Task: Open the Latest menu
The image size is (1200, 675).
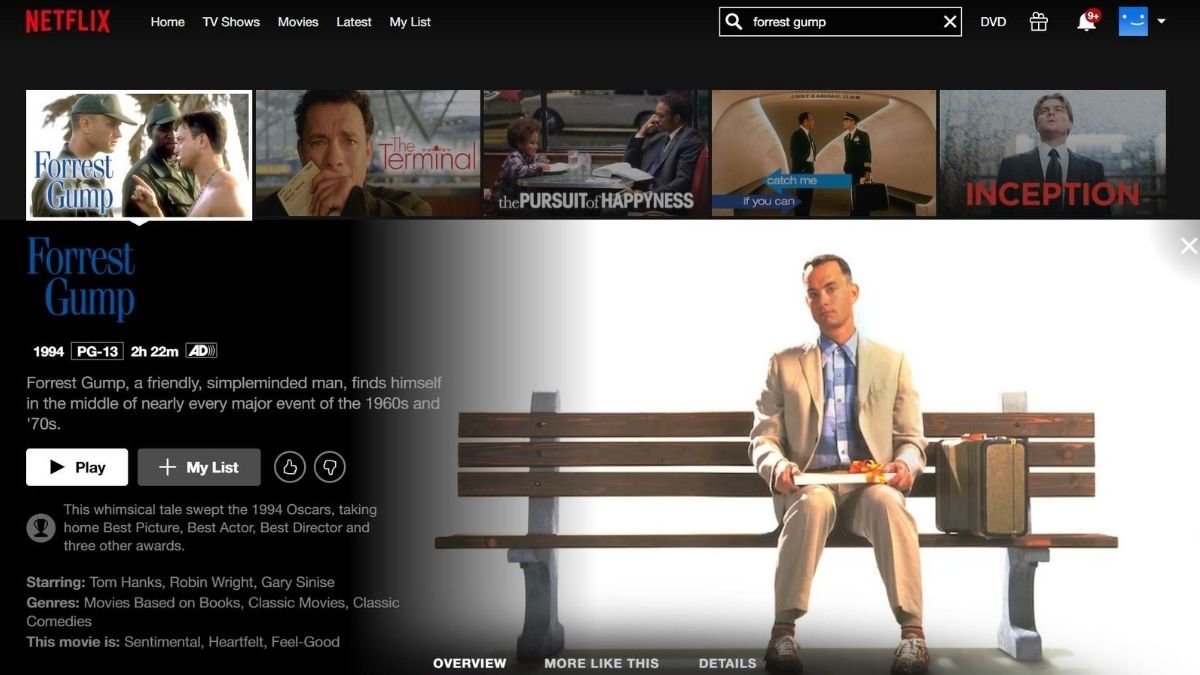Action: (x=354, y=22)
